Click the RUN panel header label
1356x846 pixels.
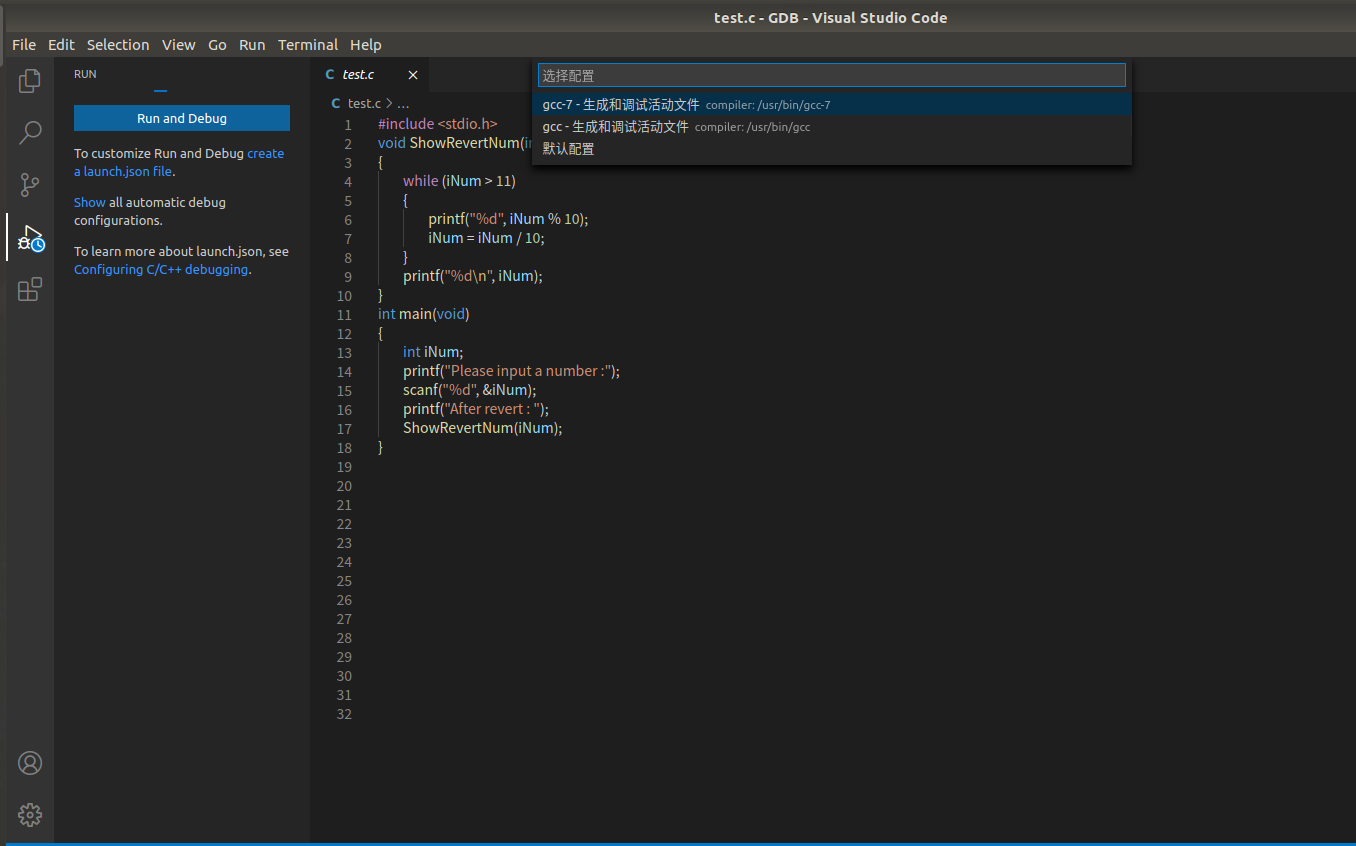coord(85,74)
